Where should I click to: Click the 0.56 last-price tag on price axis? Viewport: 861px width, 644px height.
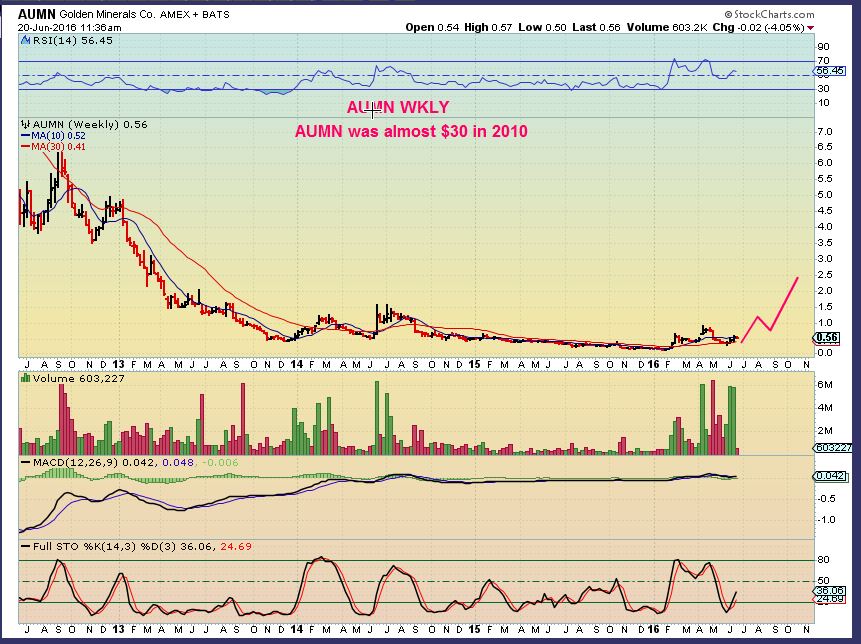click(x=827, y=338)
